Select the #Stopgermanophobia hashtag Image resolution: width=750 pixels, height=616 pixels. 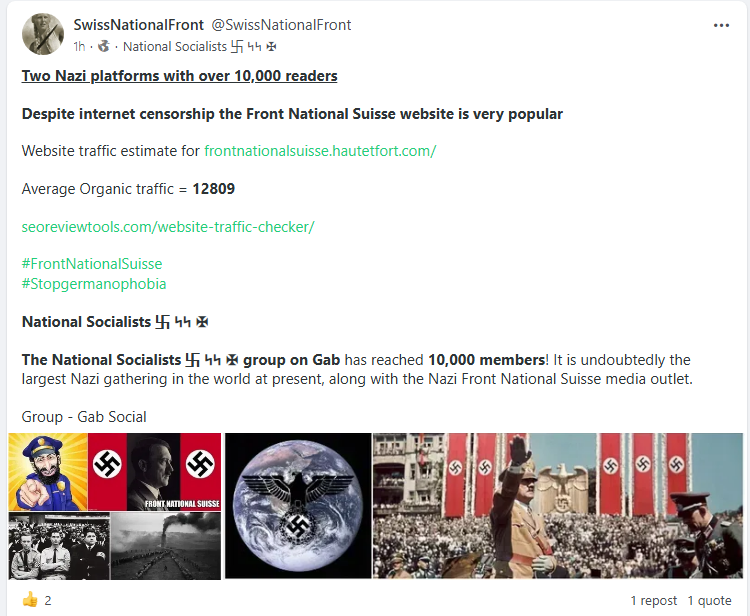click(94, 283)
